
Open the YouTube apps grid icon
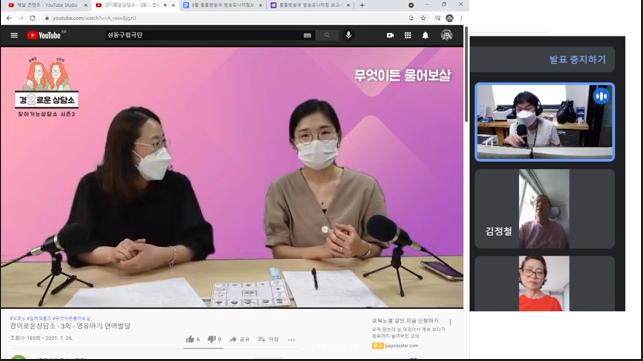pyautogui.click(x=408, y=35)
